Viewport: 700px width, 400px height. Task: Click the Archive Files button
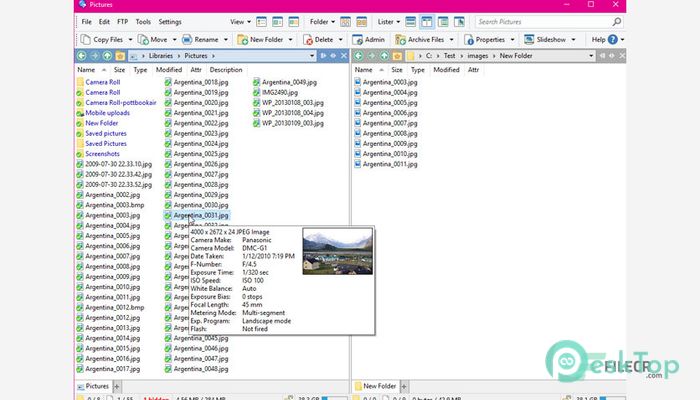point(420,39)
